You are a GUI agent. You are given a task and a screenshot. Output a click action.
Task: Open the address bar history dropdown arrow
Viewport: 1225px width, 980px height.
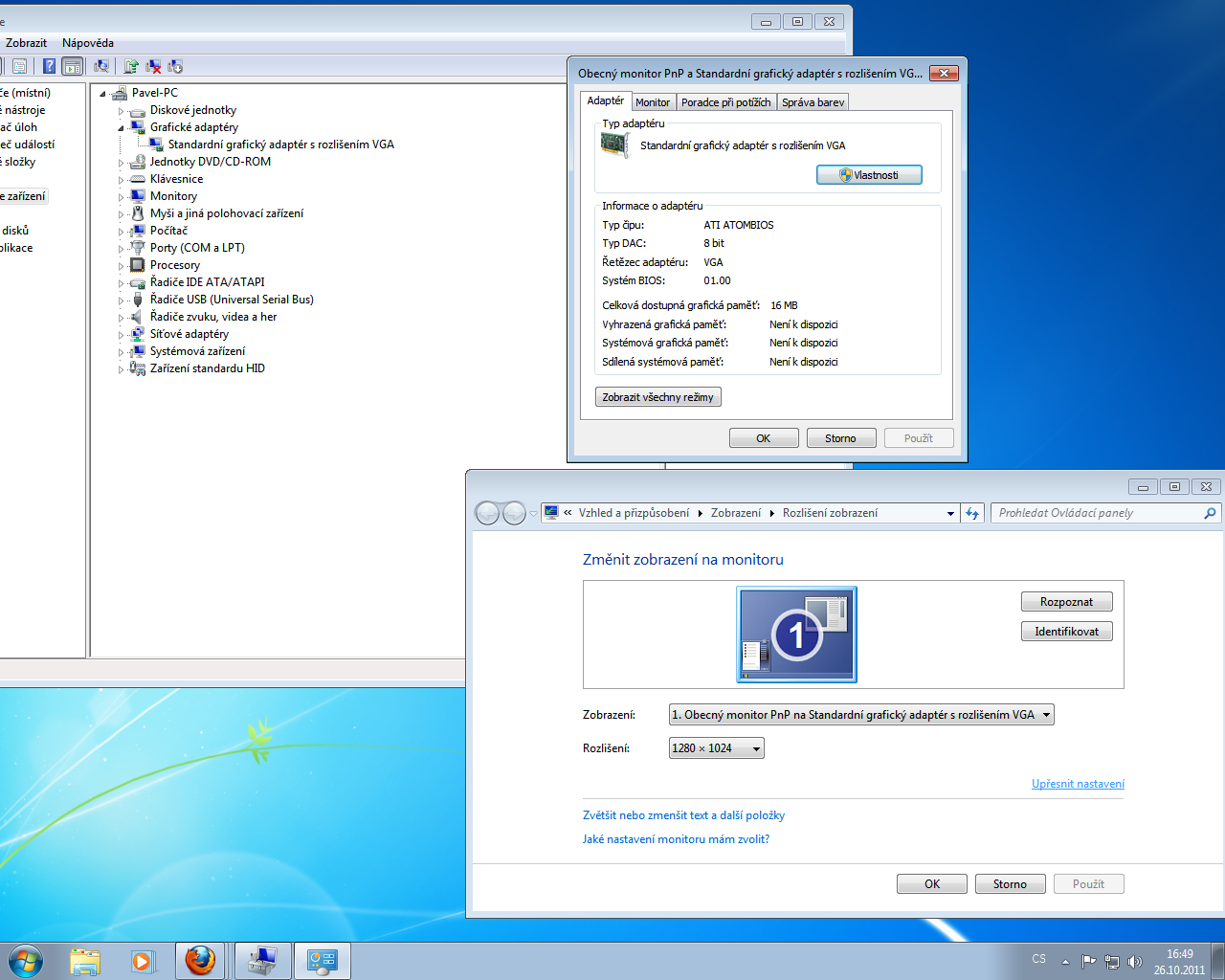pos(950,513)
